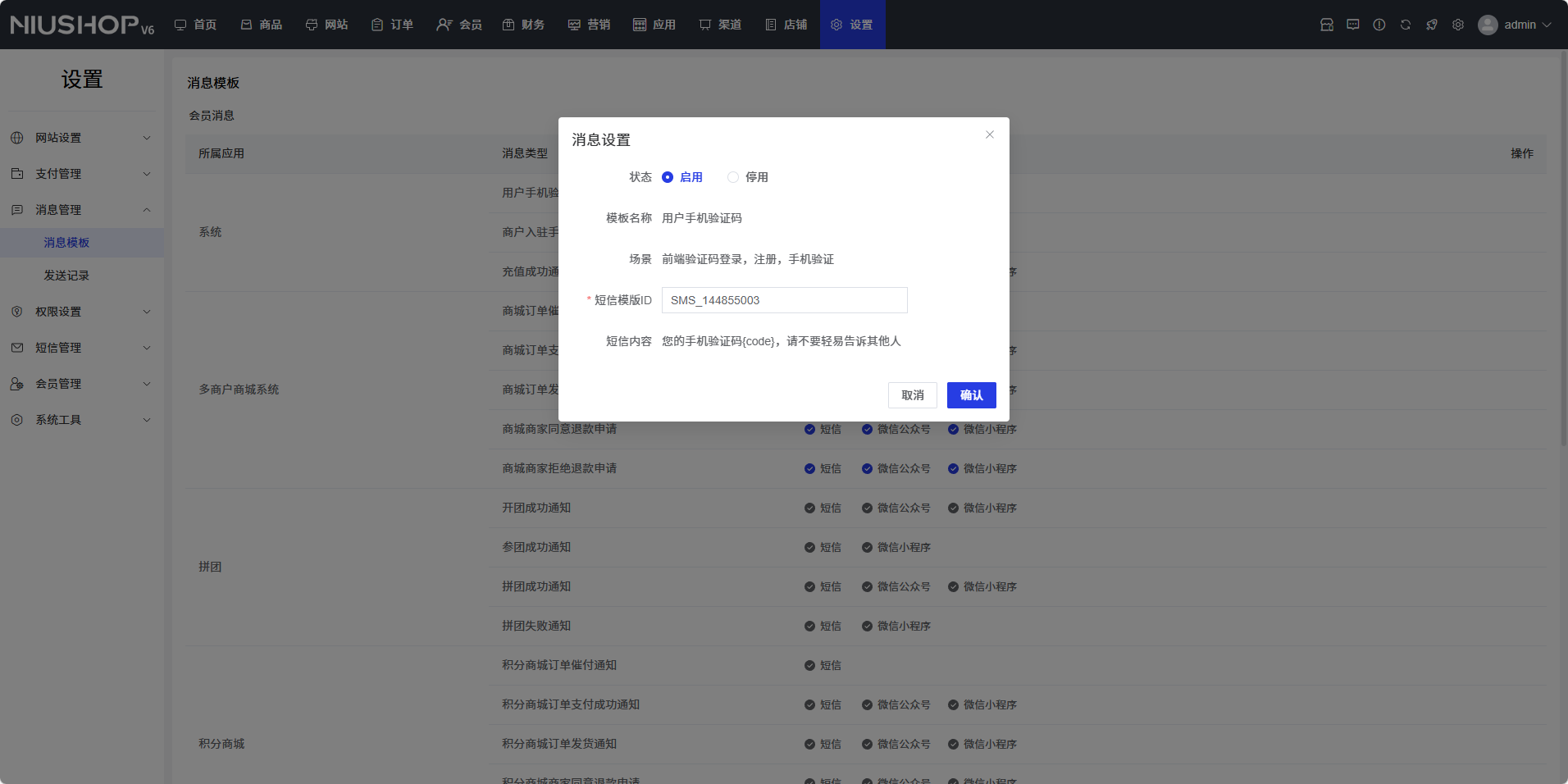Click the 短信模版ID input field

coord(784,300)
